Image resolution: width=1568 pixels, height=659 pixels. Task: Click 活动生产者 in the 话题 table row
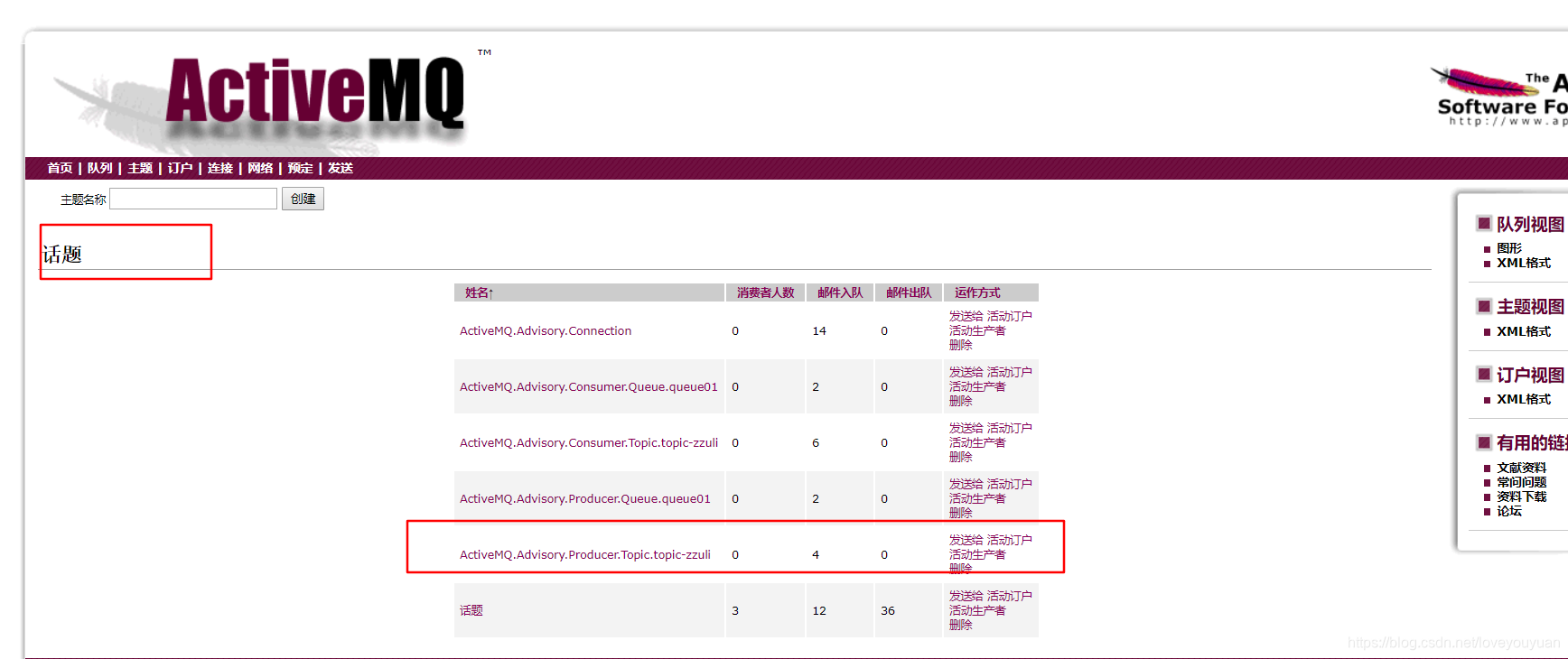[977, 610]
